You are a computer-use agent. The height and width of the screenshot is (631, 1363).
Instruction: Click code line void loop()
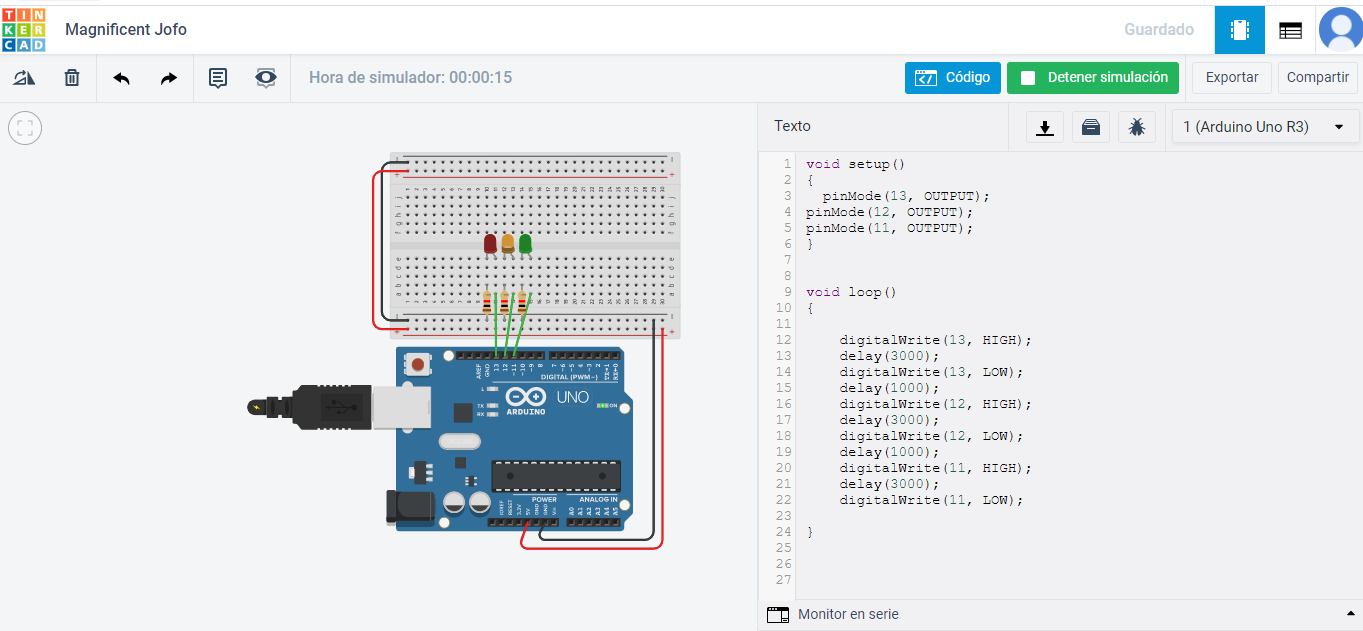pos(851,292)
